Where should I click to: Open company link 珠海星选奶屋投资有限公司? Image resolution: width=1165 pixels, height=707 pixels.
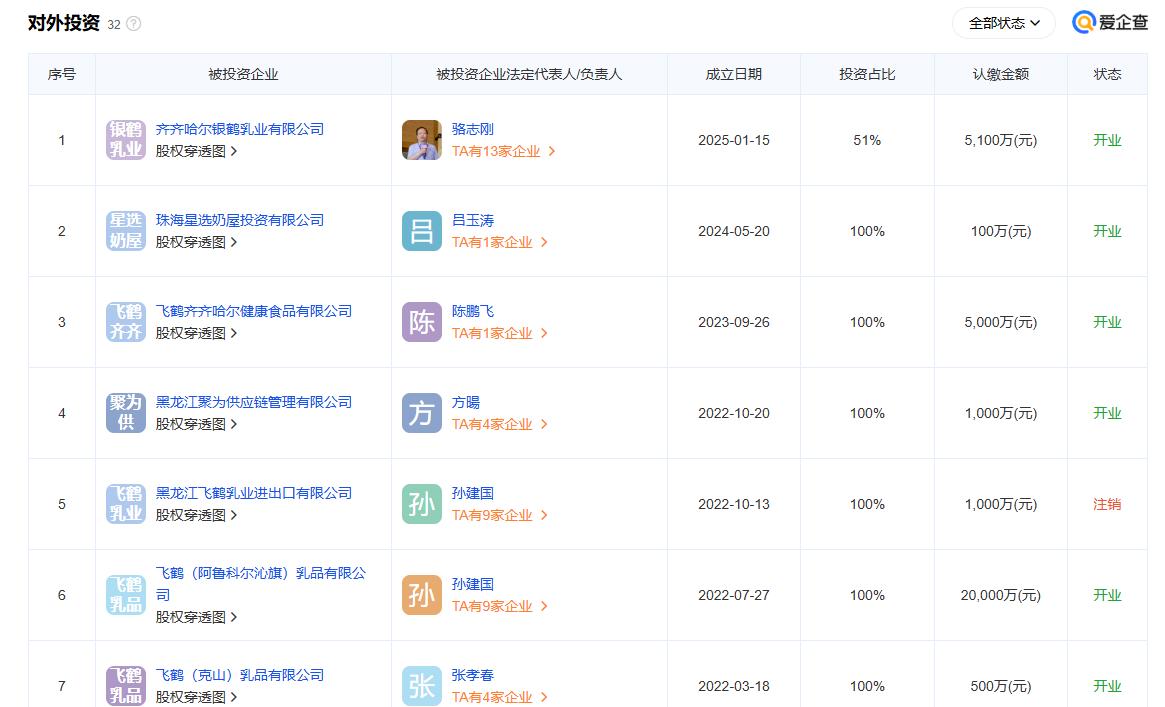240,220
